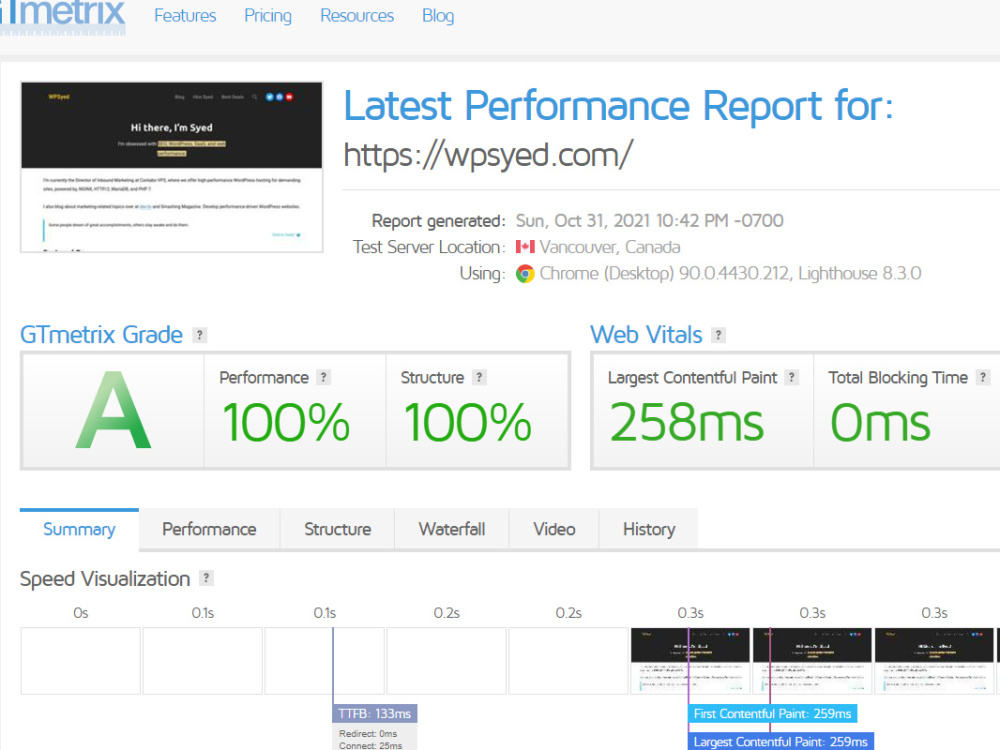Click the GTmetrix logo

pyautogui.click(x=62, y=16)
